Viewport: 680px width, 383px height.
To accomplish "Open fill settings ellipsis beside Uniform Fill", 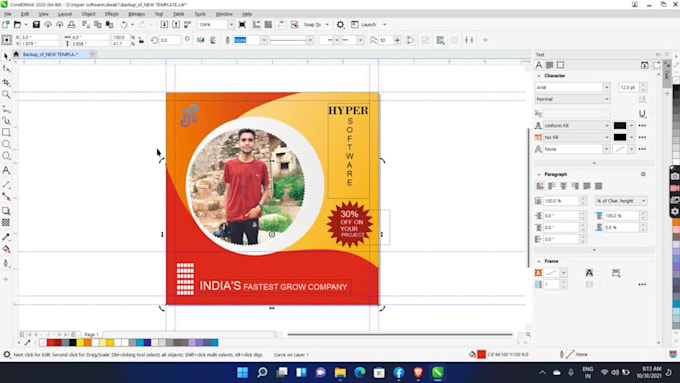I will point(642,125).
